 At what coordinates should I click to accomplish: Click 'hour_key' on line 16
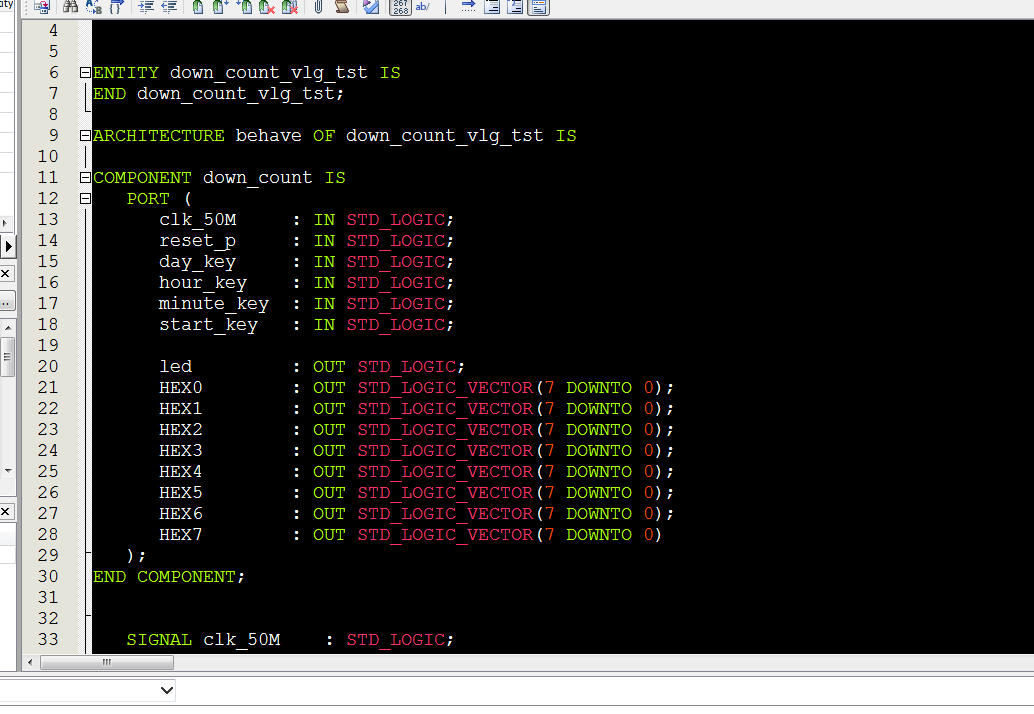[x=202, y=283]
